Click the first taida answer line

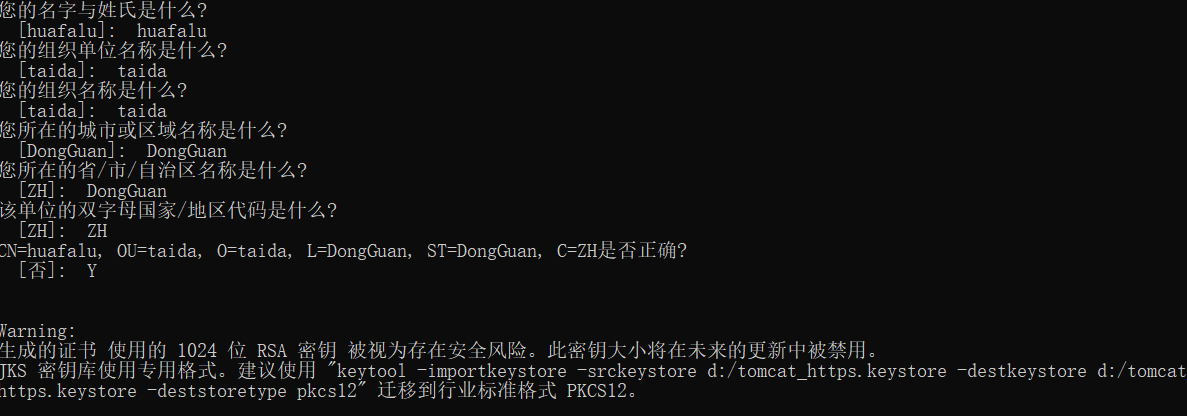coord(92,72)
